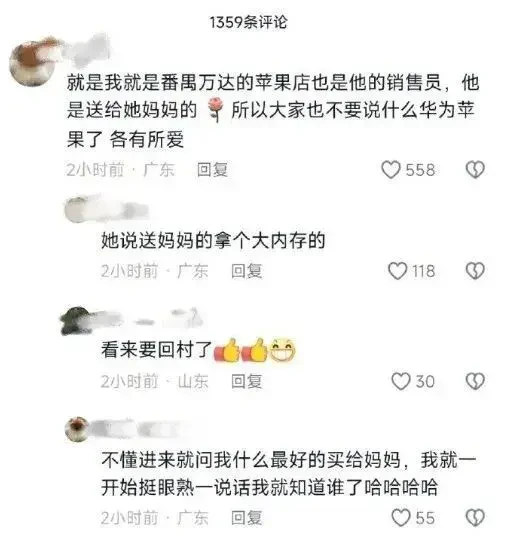
Task: Tap the 558 like count
Action: click(420, 170)
